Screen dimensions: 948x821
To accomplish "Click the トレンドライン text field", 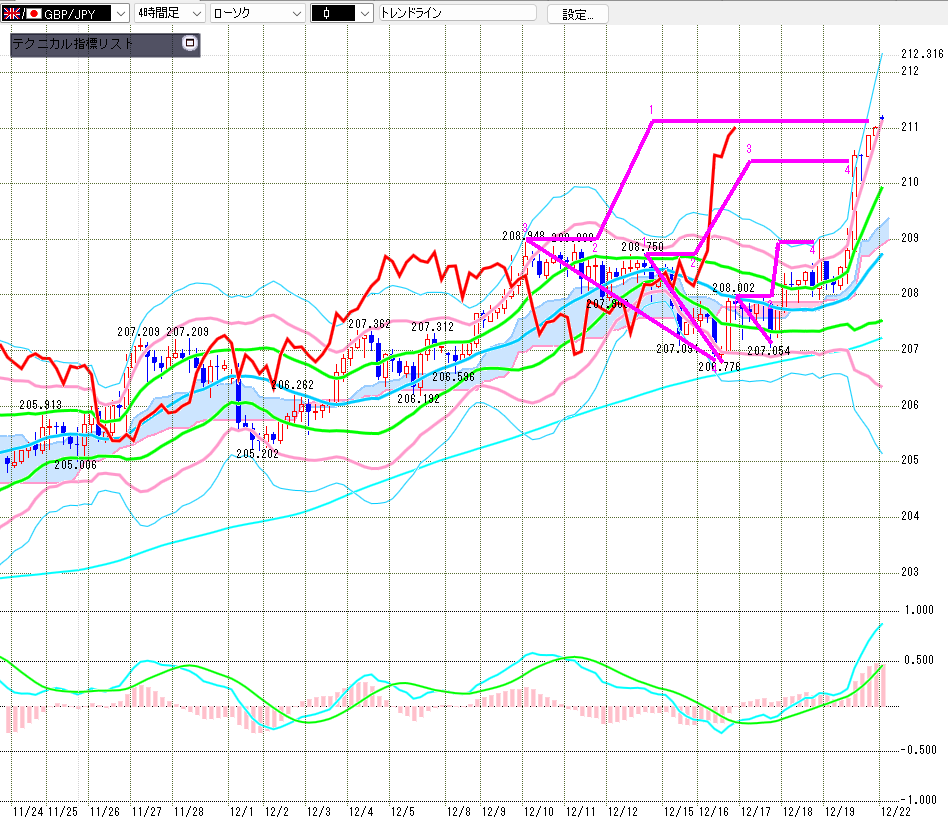I will pos(456,13).
